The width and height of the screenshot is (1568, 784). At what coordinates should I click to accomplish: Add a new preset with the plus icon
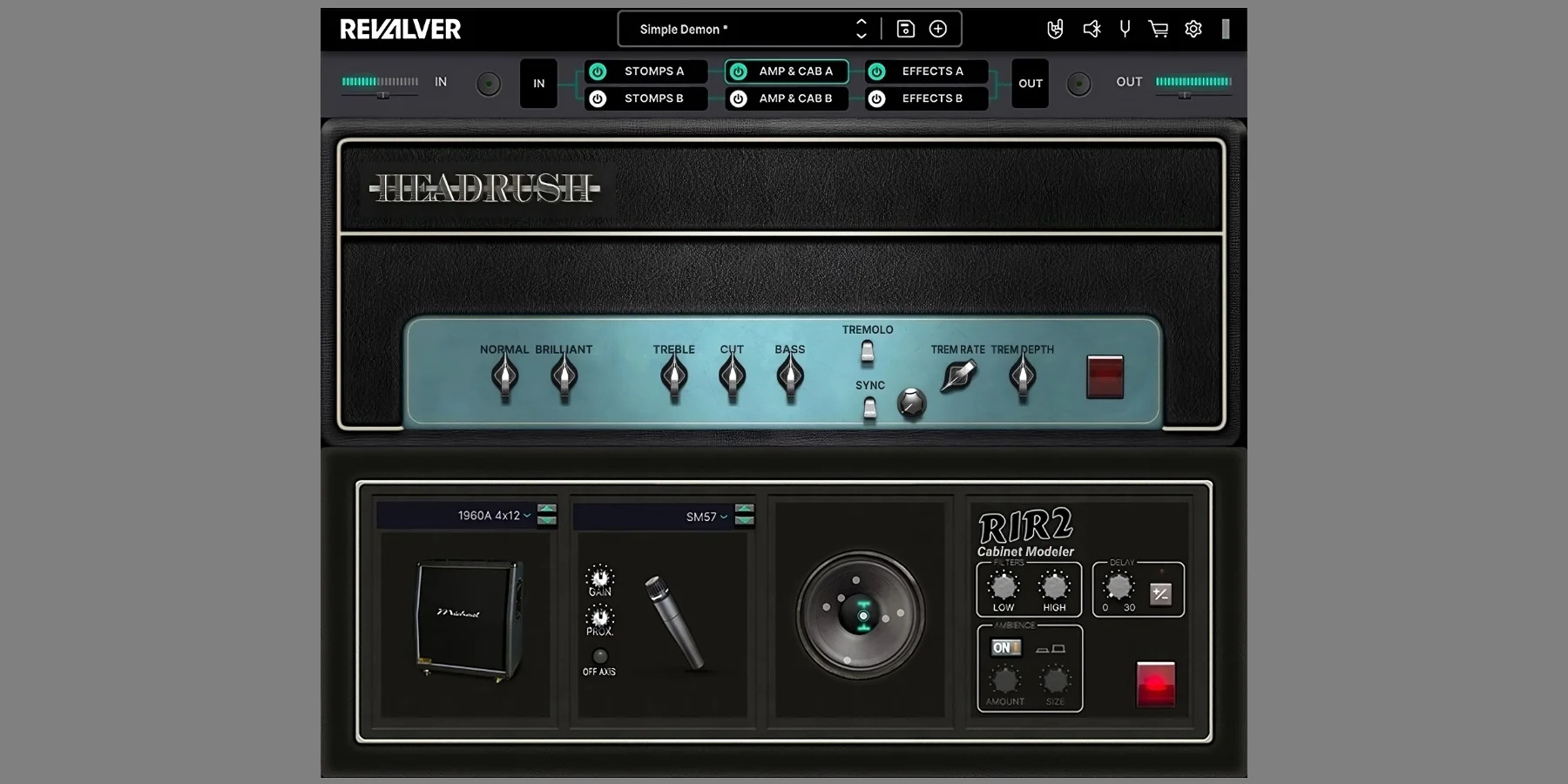tap(939, 29)
